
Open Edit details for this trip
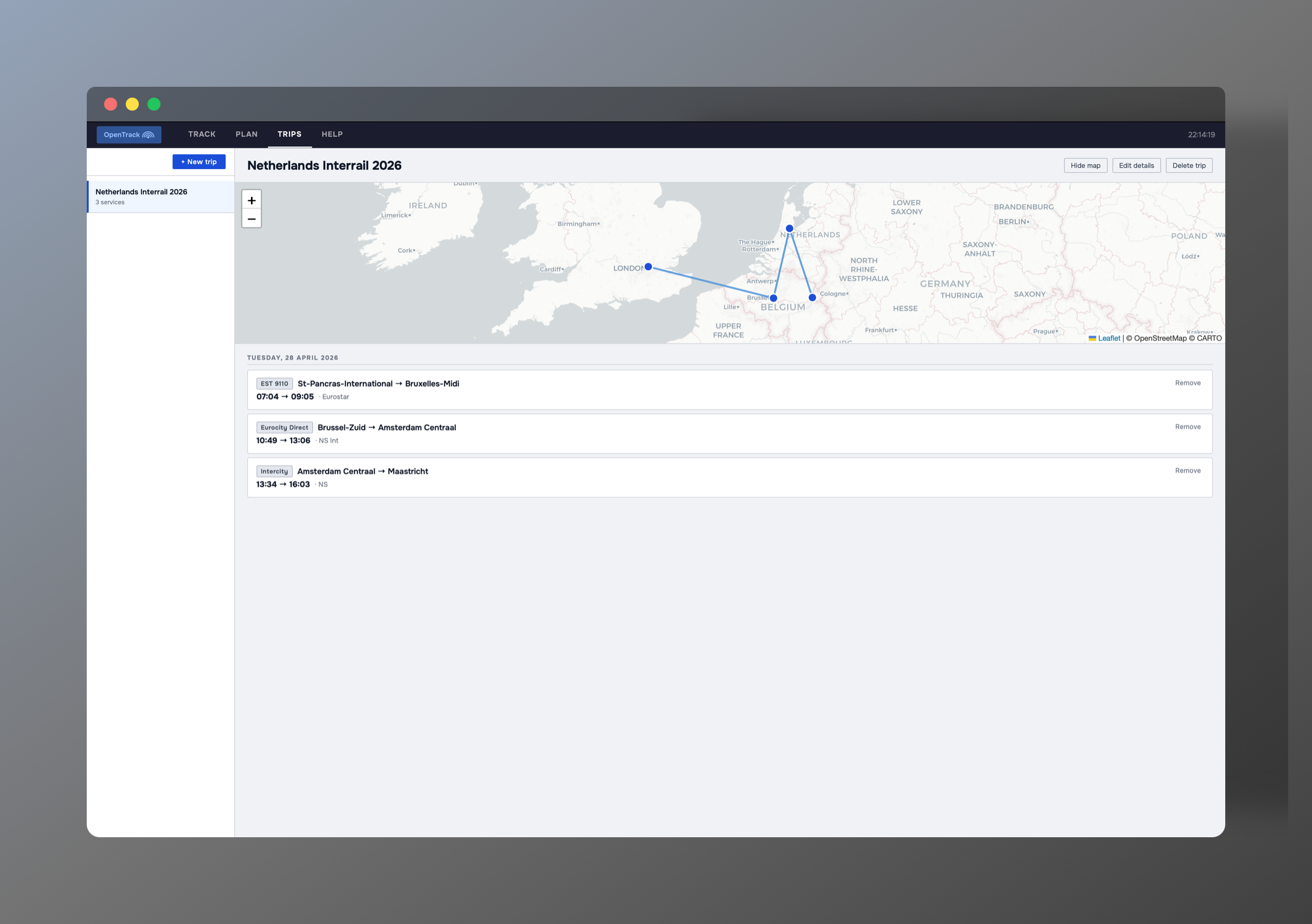(x=1135, y=166)
